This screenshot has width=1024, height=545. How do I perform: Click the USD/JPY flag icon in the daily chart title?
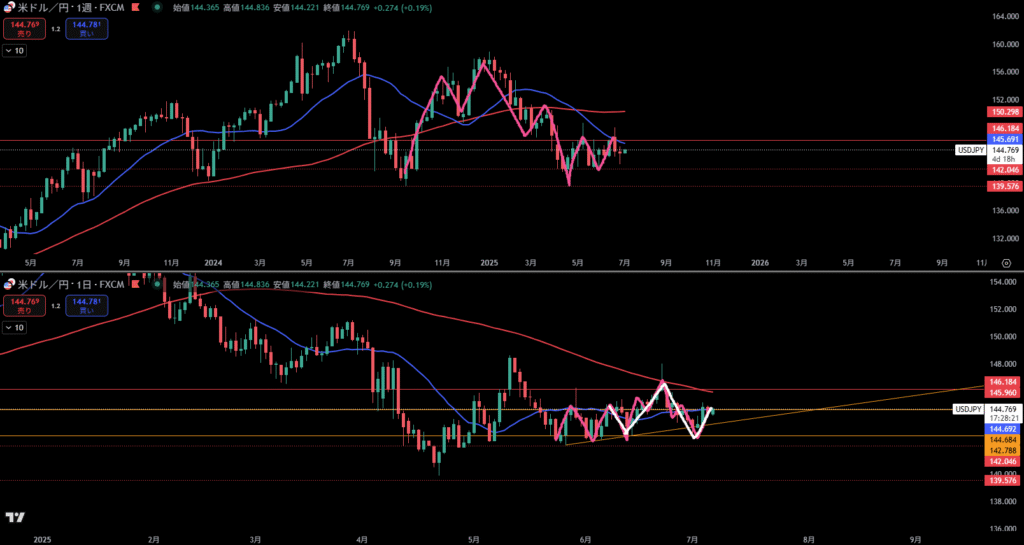coord(9,285)
